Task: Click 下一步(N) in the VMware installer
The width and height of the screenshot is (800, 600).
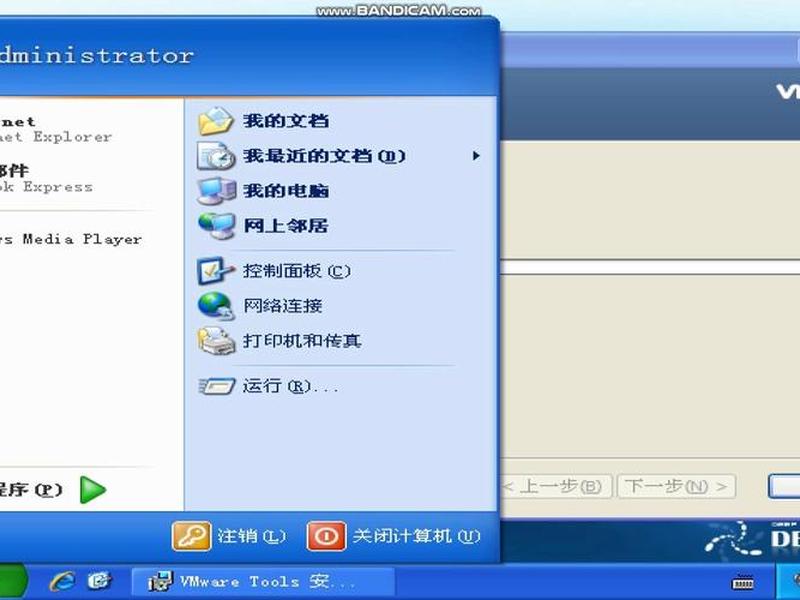Action: point(676,486)
